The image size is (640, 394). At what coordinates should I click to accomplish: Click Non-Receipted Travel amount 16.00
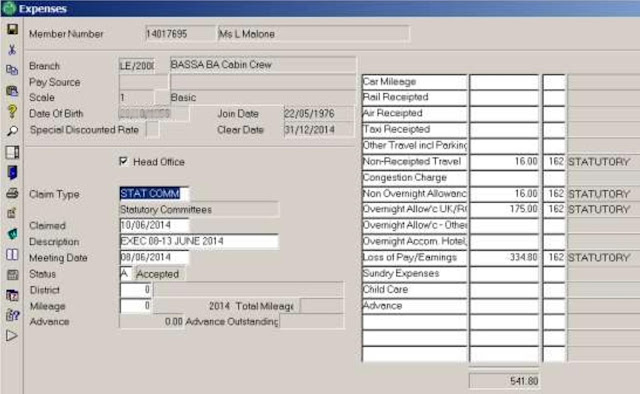click(x=504, y=162)
